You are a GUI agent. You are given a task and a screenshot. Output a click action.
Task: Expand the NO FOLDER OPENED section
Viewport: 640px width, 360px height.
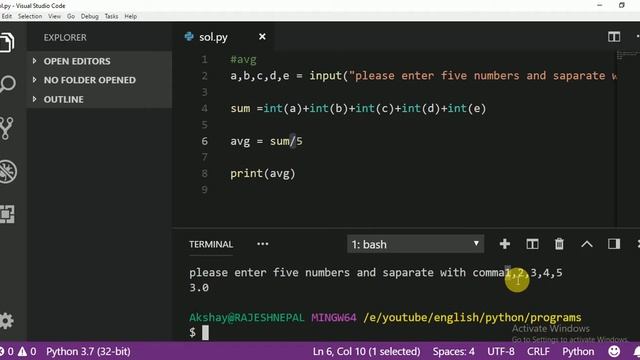(x=100, y=80)
